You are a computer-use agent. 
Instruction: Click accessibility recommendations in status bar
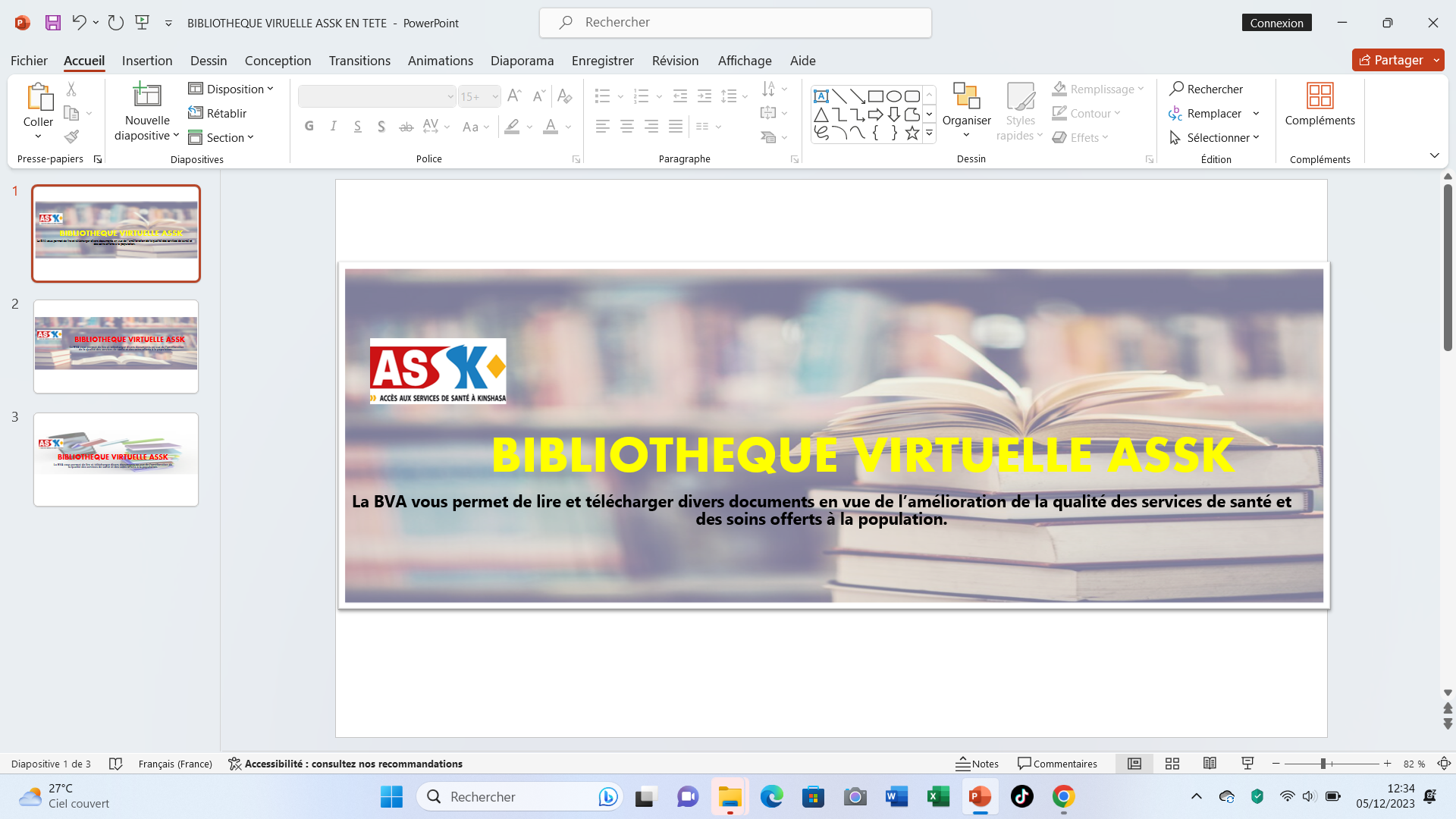[345, 764]
